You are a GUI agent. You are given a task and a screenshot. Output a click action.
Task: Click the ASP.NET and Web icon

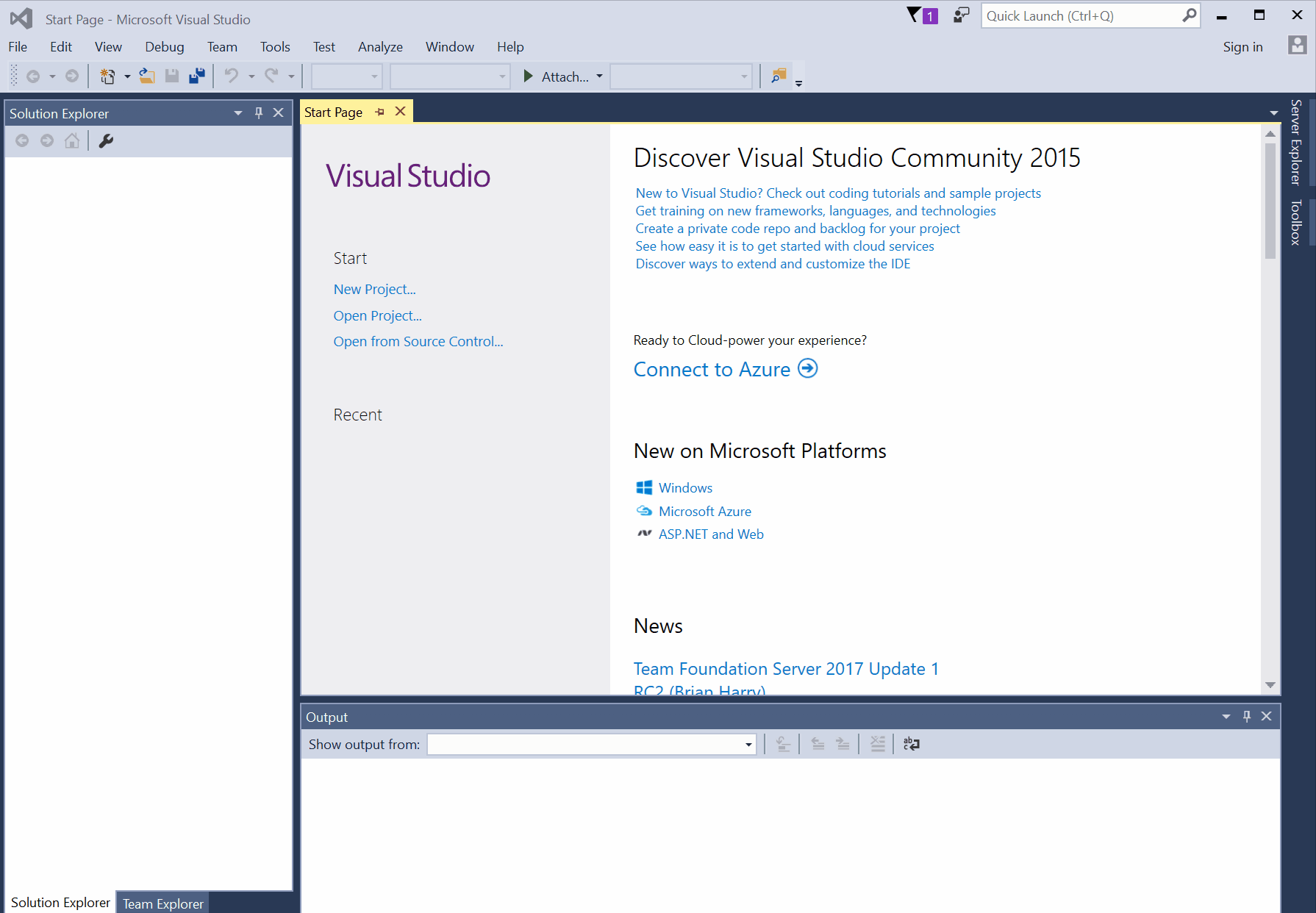(x=644, y=534)
